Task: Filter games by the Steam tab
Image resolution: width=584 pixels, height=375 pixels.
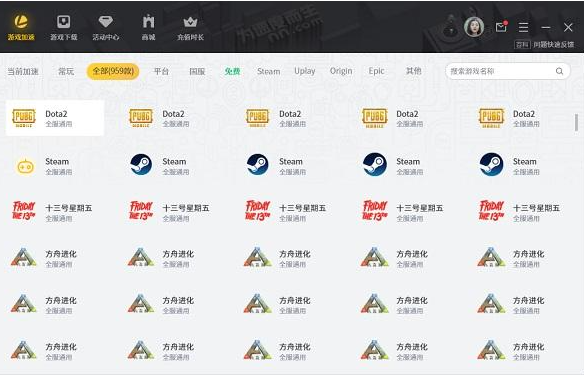Action: pos(269,71)
